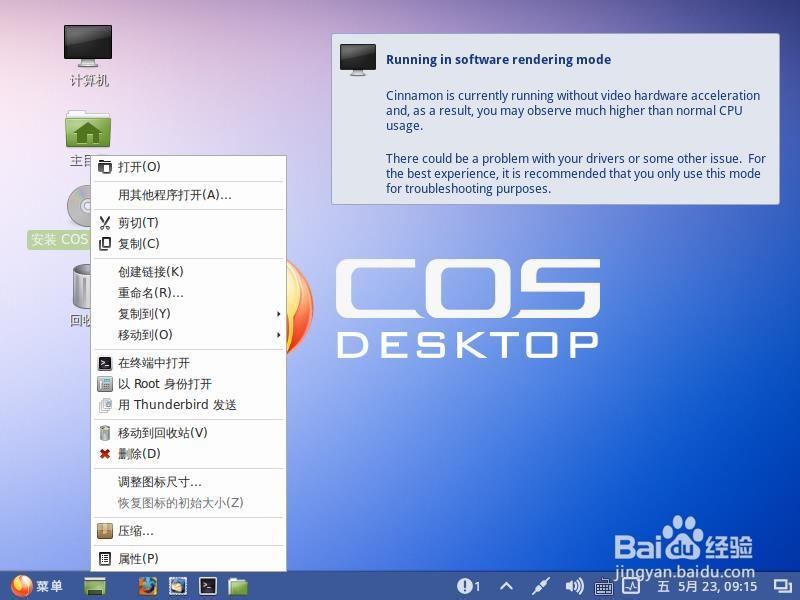Choose 调整图标尺寸... menu entry
This screenshot has height=600, width=800.
click(188, 482)
